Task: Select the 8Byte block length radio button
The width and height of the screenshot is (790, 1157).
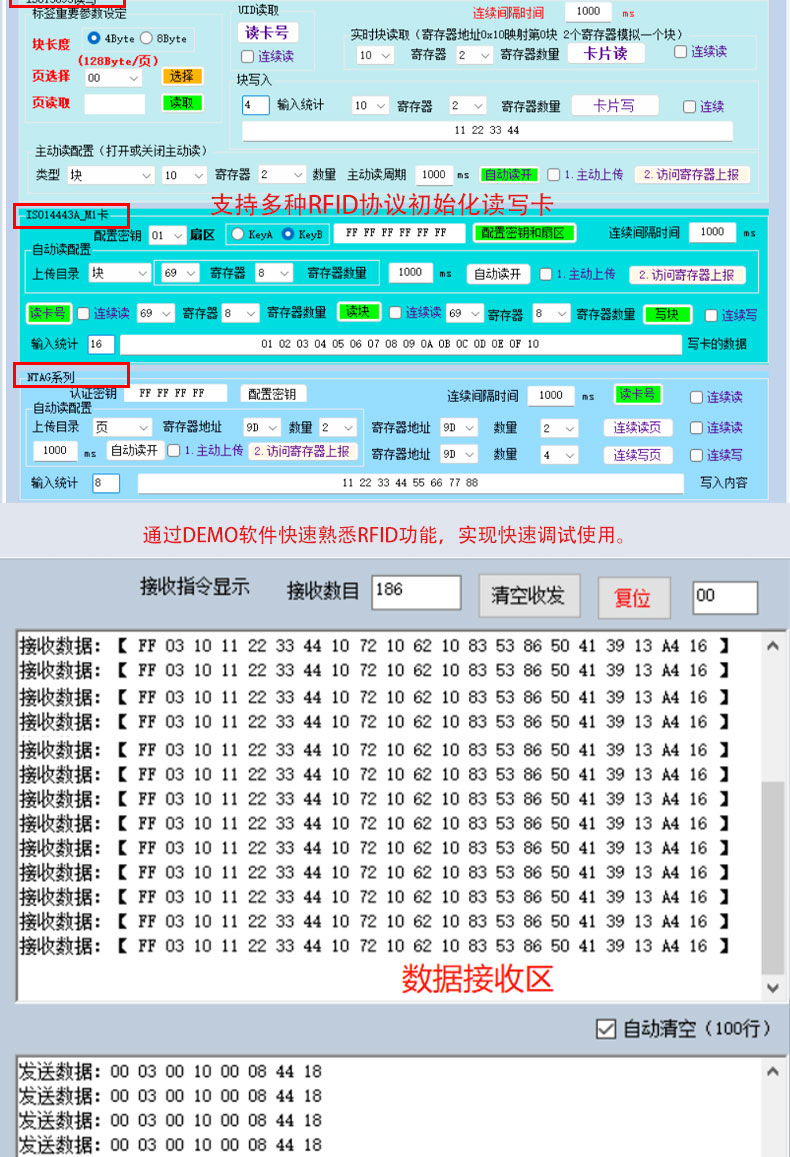Action: [x=146, y=38]
